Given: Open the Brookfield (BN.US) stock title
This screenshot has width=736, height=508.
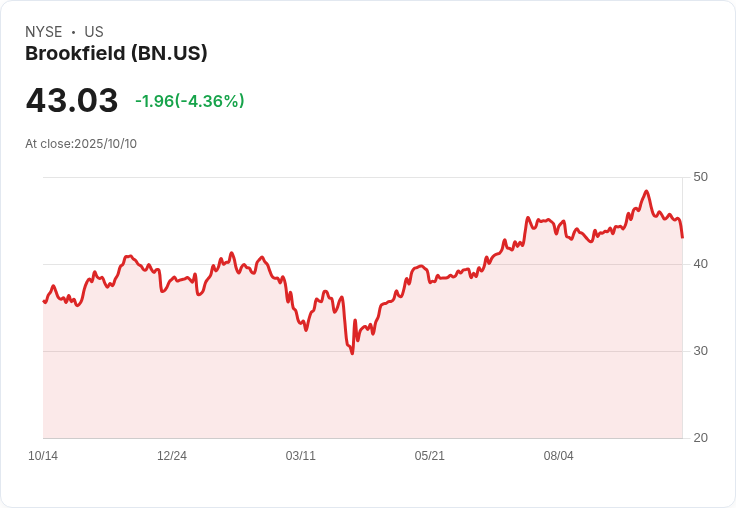Looking at the screenshot, I should tap(116, 54).
